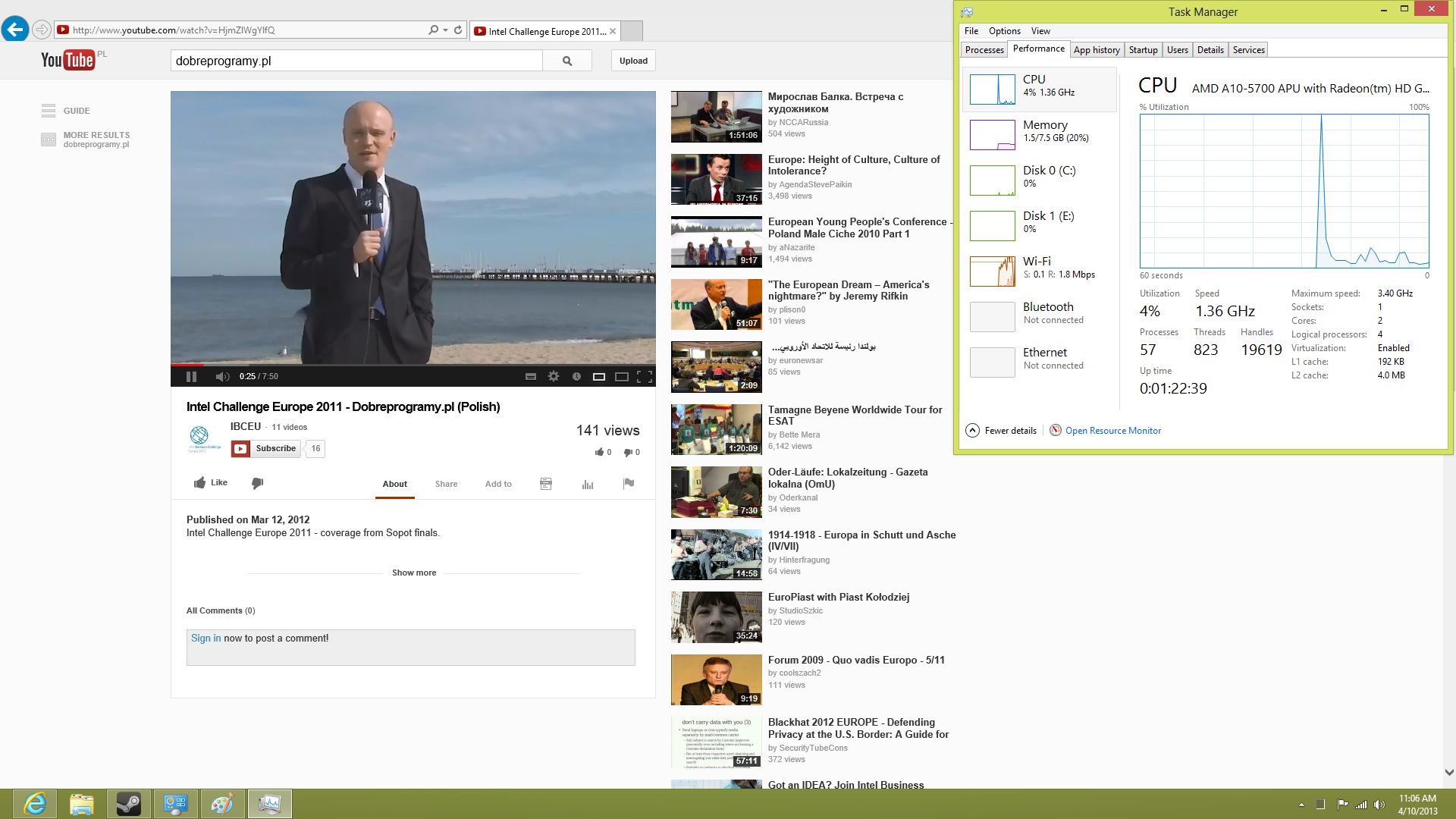Pause the YouTube video
Screen dimensions: 1456x819
pos(191,376)
